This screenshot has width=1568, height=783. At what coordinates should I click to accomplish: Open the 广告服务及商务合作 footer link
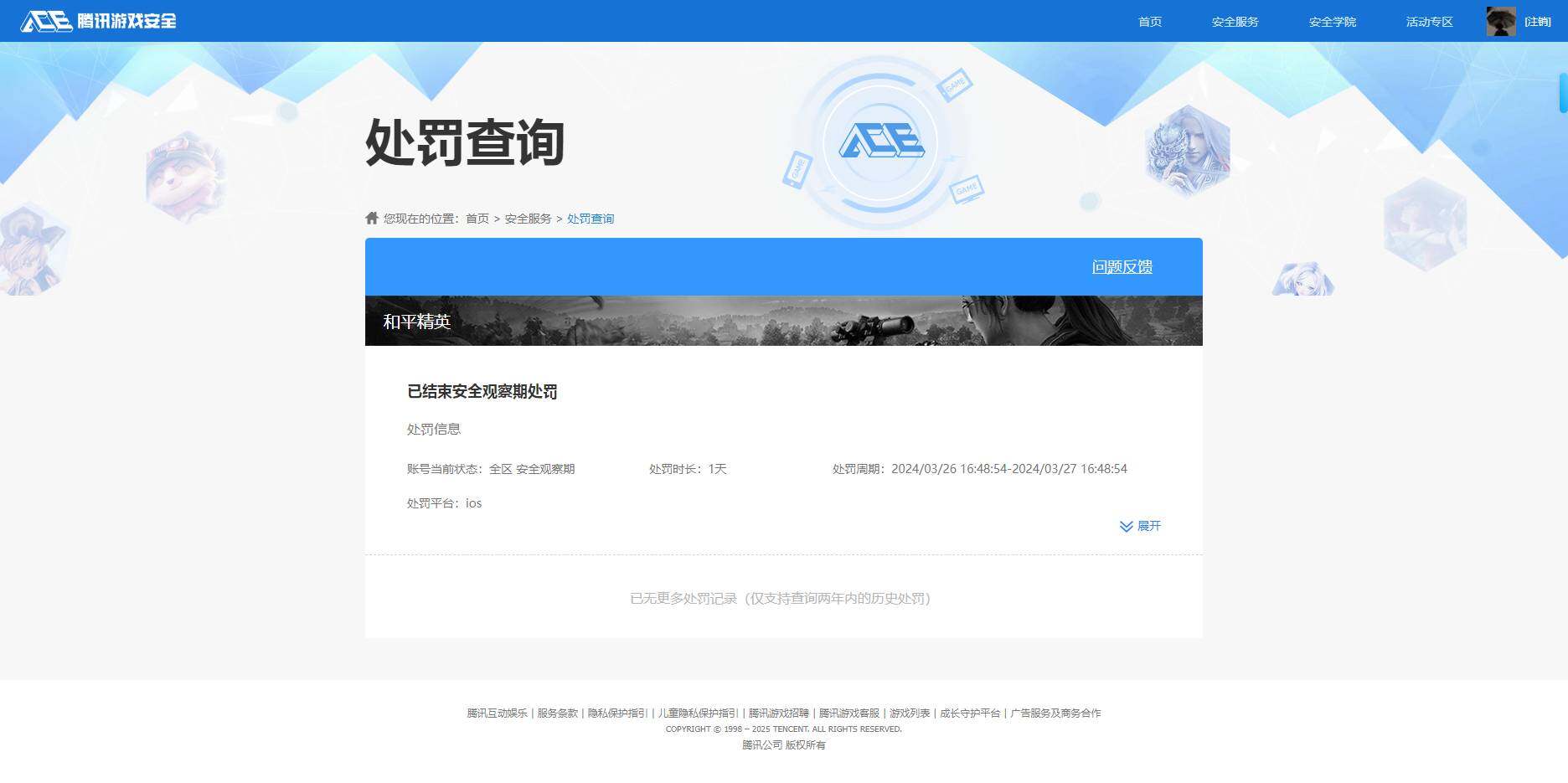click(1055, 713)
